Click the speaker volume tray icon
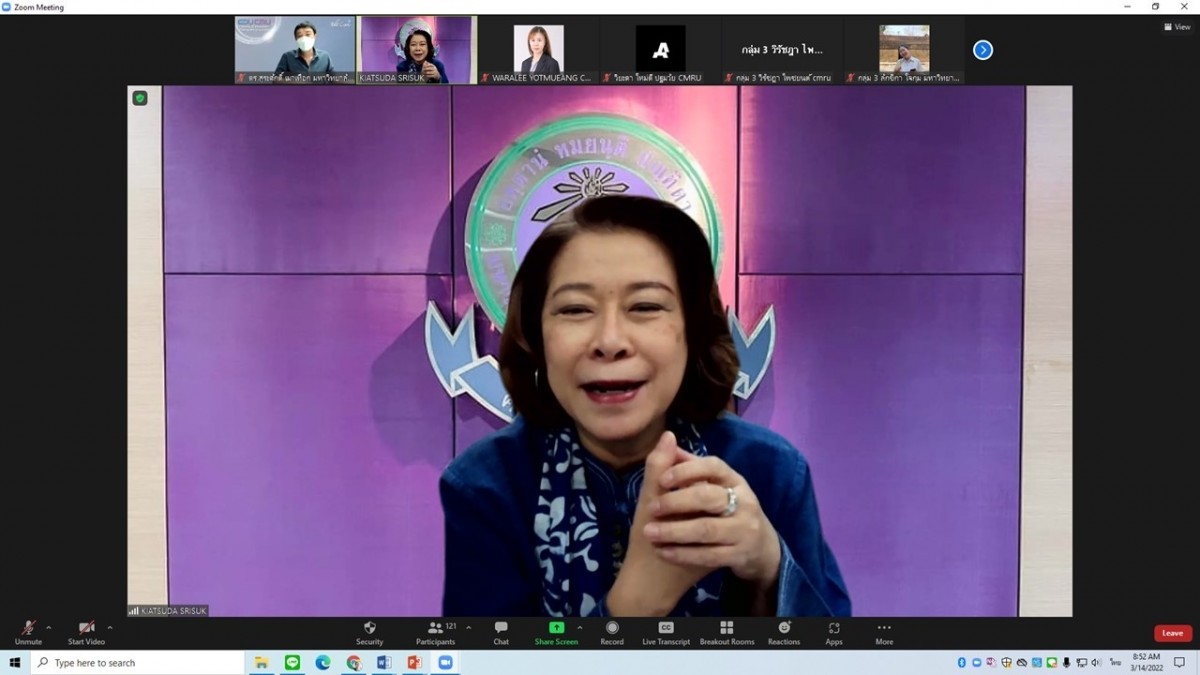1200x675 pixels. [1096, 662]
